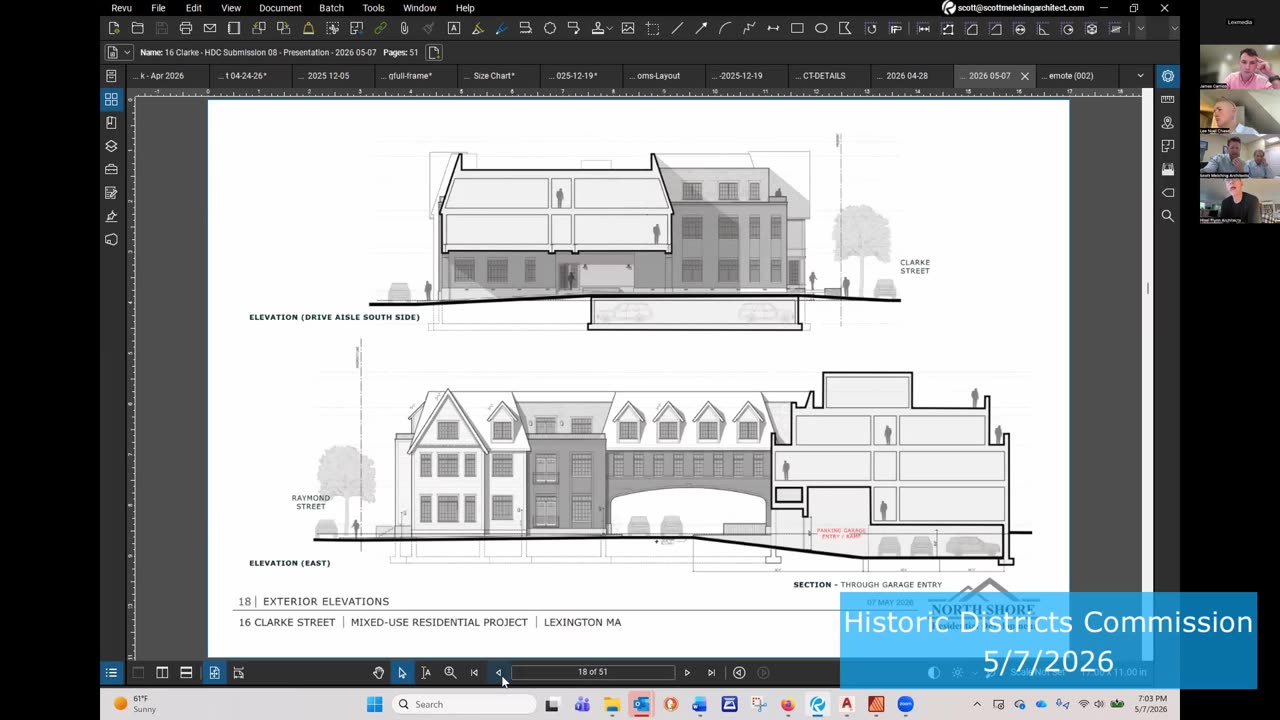Select the Text Box tool
Screen dimensions: 1280x720
(x=454, y=28)
